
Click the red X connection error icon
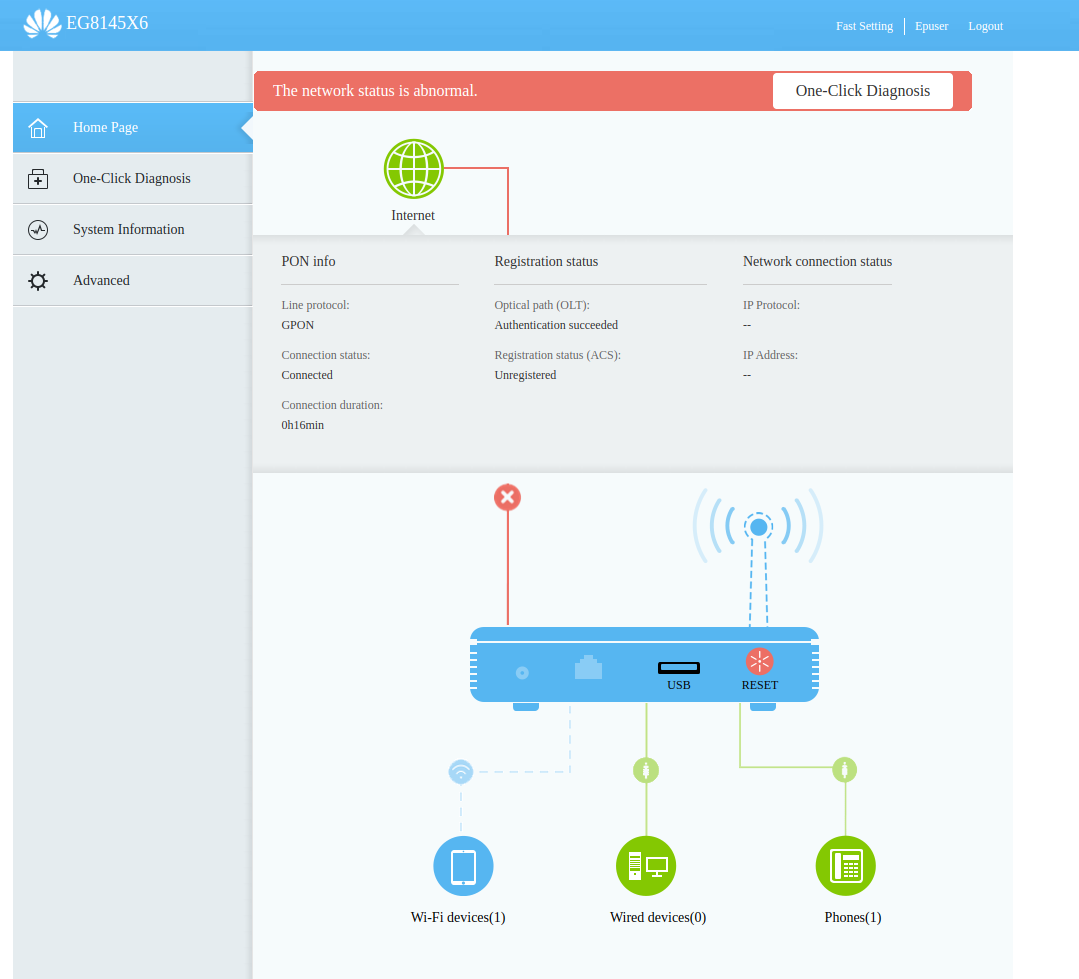508,497
